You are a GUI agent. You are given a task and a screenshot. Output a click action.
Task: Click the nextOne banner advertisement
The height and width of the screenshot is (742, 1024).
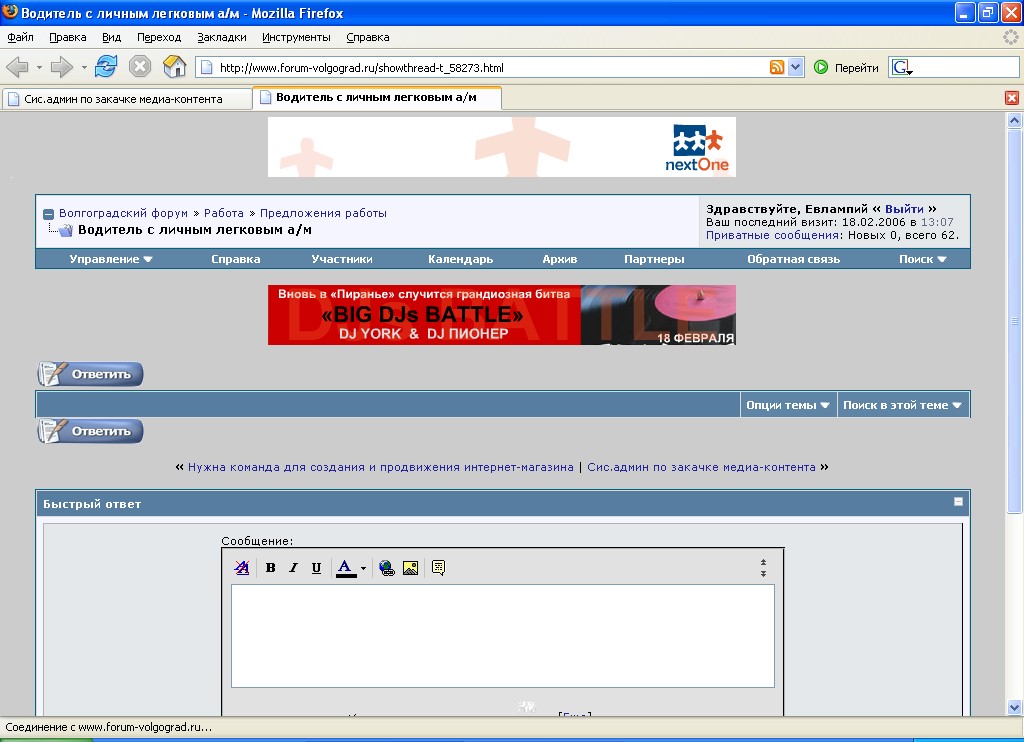(502, 147)
